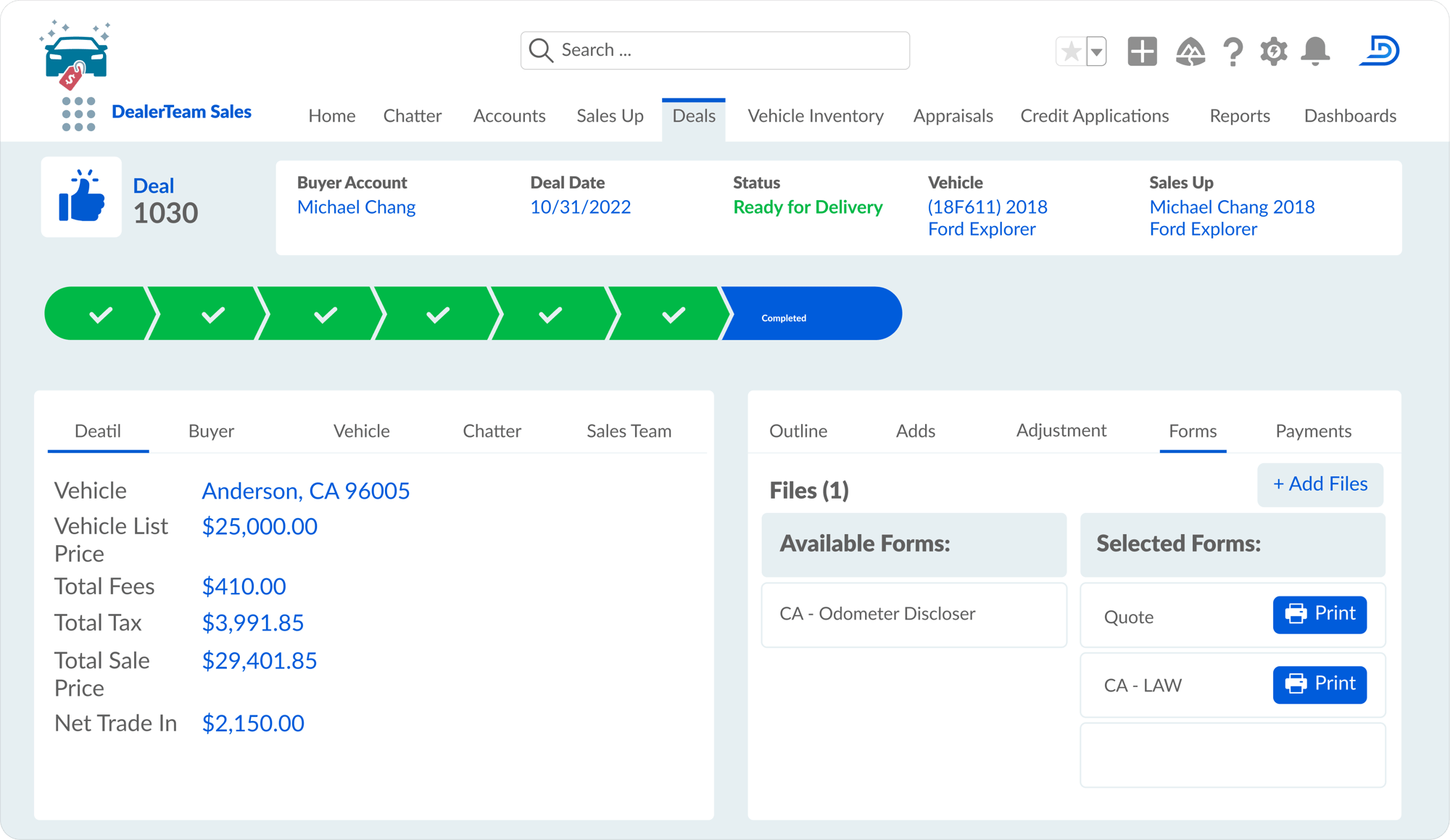Click the Ready for Delivery status

[808, 207]
